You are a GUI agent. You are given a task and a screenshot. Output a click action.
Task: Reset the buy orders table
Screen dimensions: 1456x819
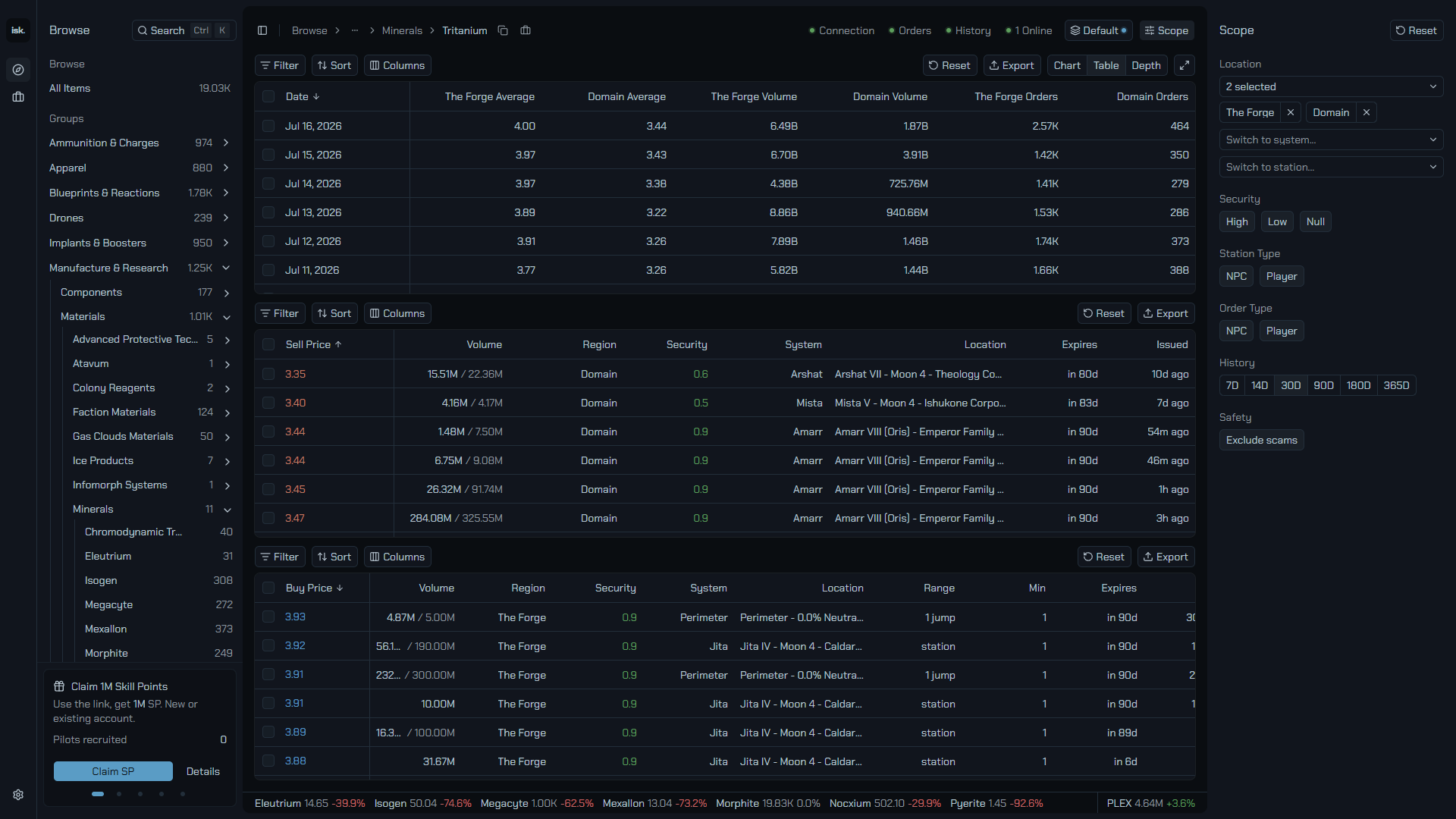1104,557
